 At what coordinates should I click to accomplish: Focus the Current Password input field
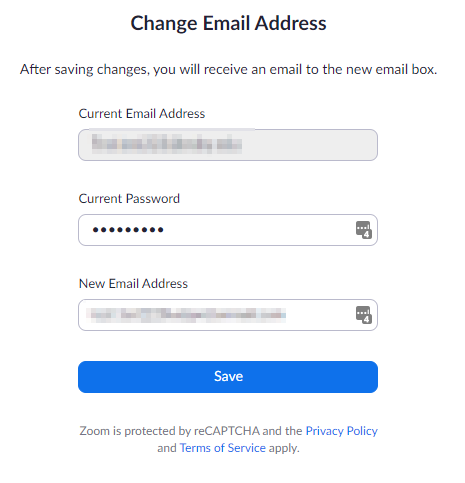(228, 230)
